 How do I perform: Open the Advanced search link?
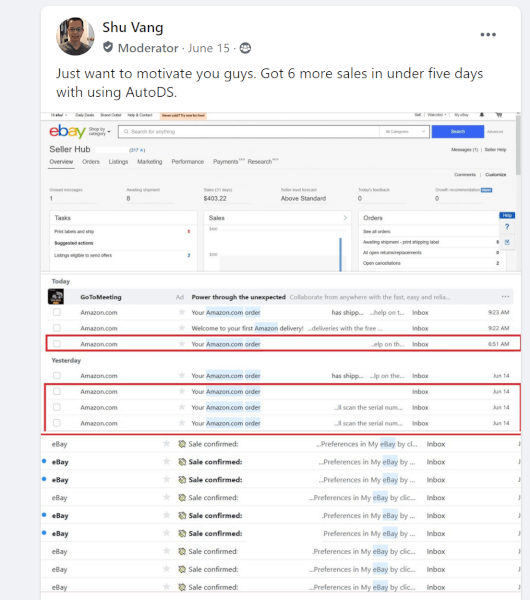[495, 131]
